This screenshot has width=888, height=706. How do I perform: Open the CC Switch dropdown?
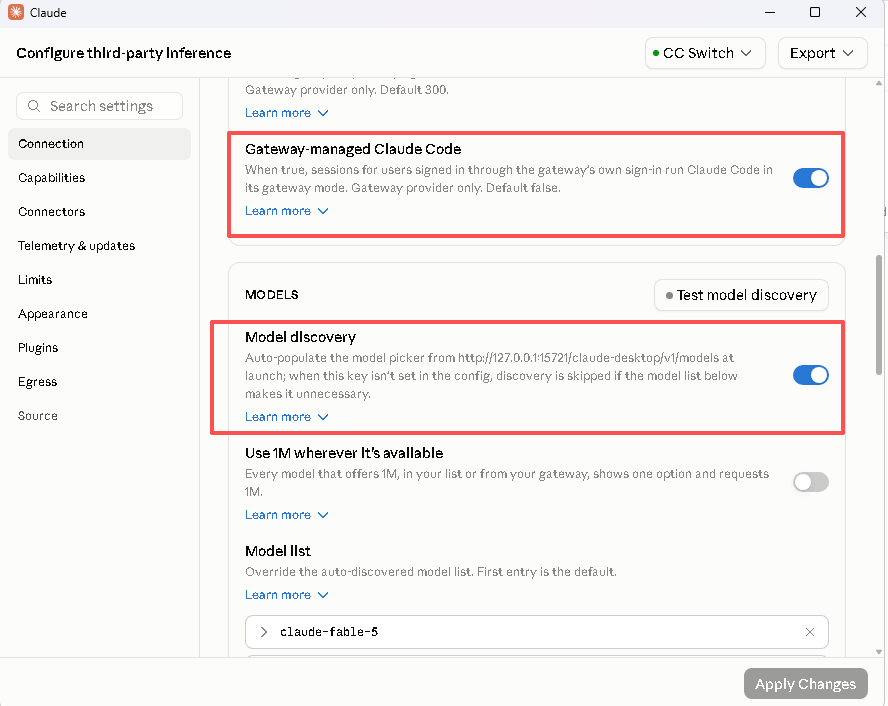[705, 53]
